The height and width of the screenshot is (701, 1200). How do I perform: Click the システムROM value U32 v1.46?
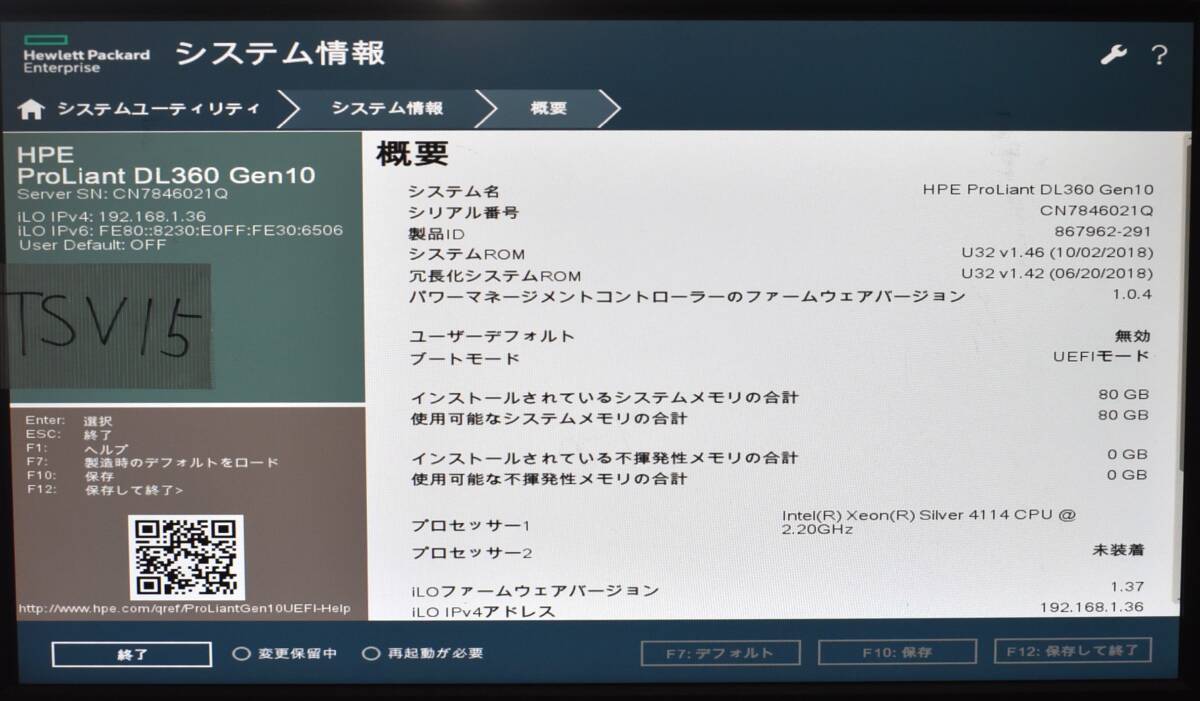[1057, 253]
